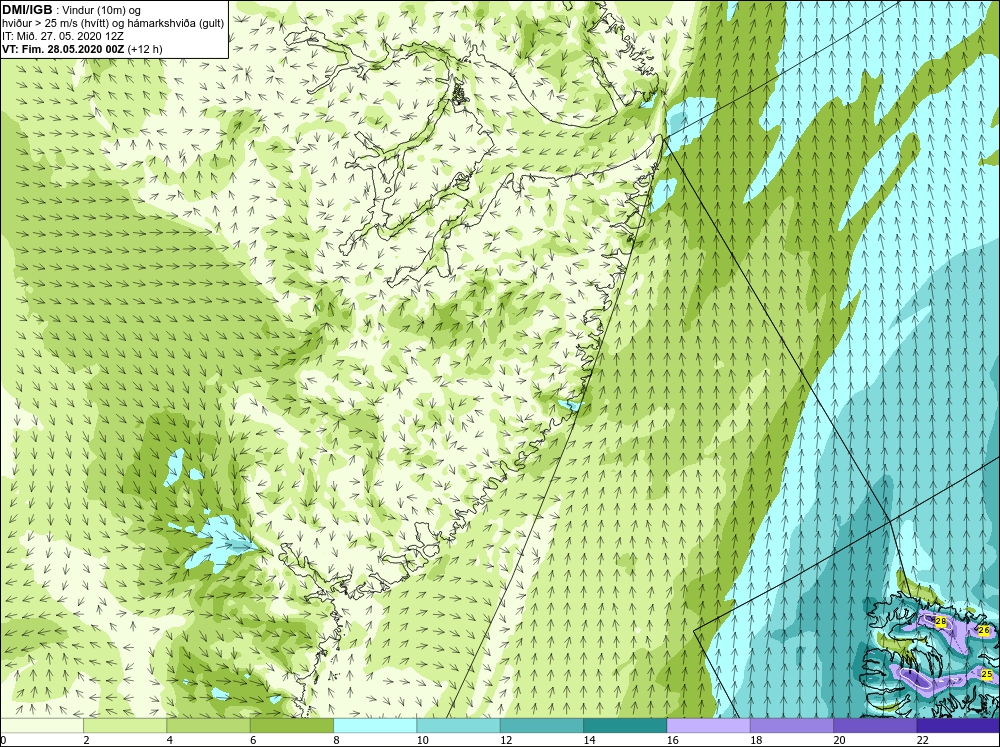Click the 10–12 m/s legend color block
The image size is (1000, 747).
458,725
